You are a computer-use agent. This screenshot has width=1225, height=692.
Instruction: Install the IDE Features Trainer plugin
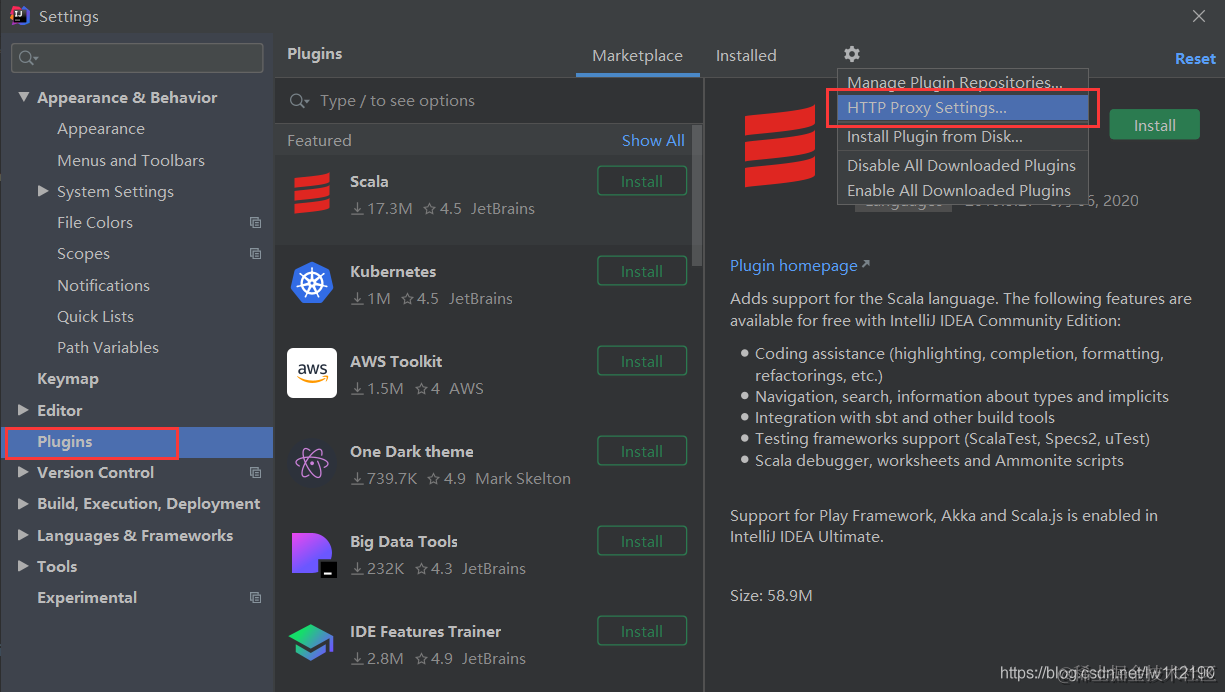tap(642, 632)
